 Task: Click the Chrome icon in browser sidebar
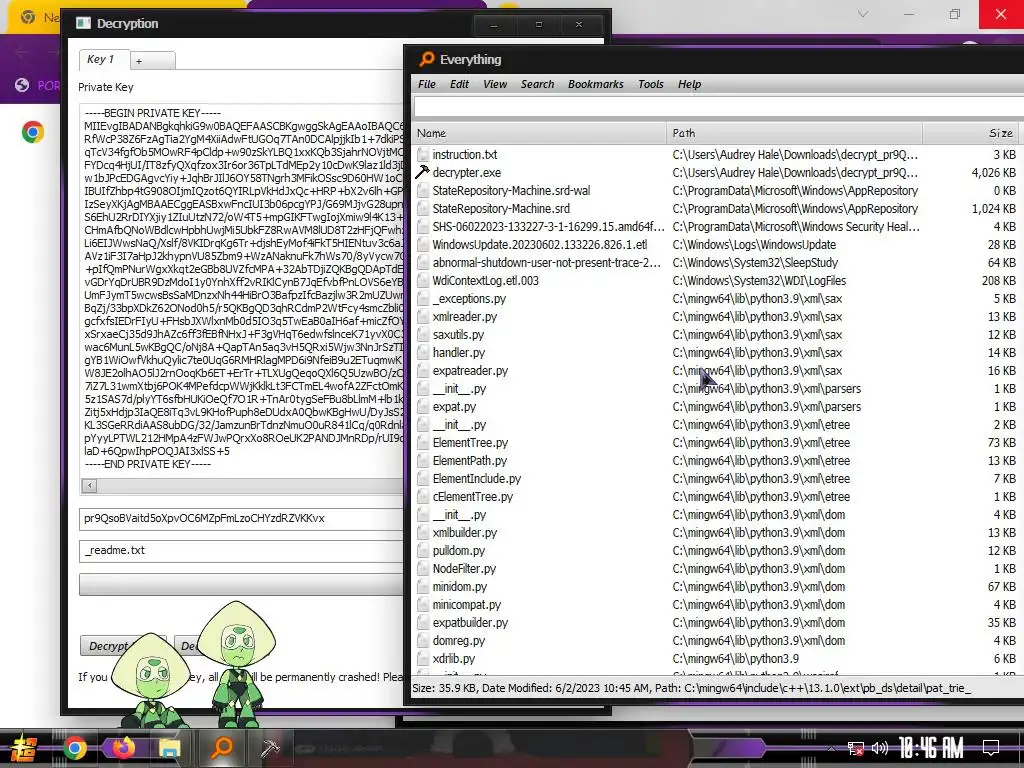pyautogui.click(x=33, y=133)
